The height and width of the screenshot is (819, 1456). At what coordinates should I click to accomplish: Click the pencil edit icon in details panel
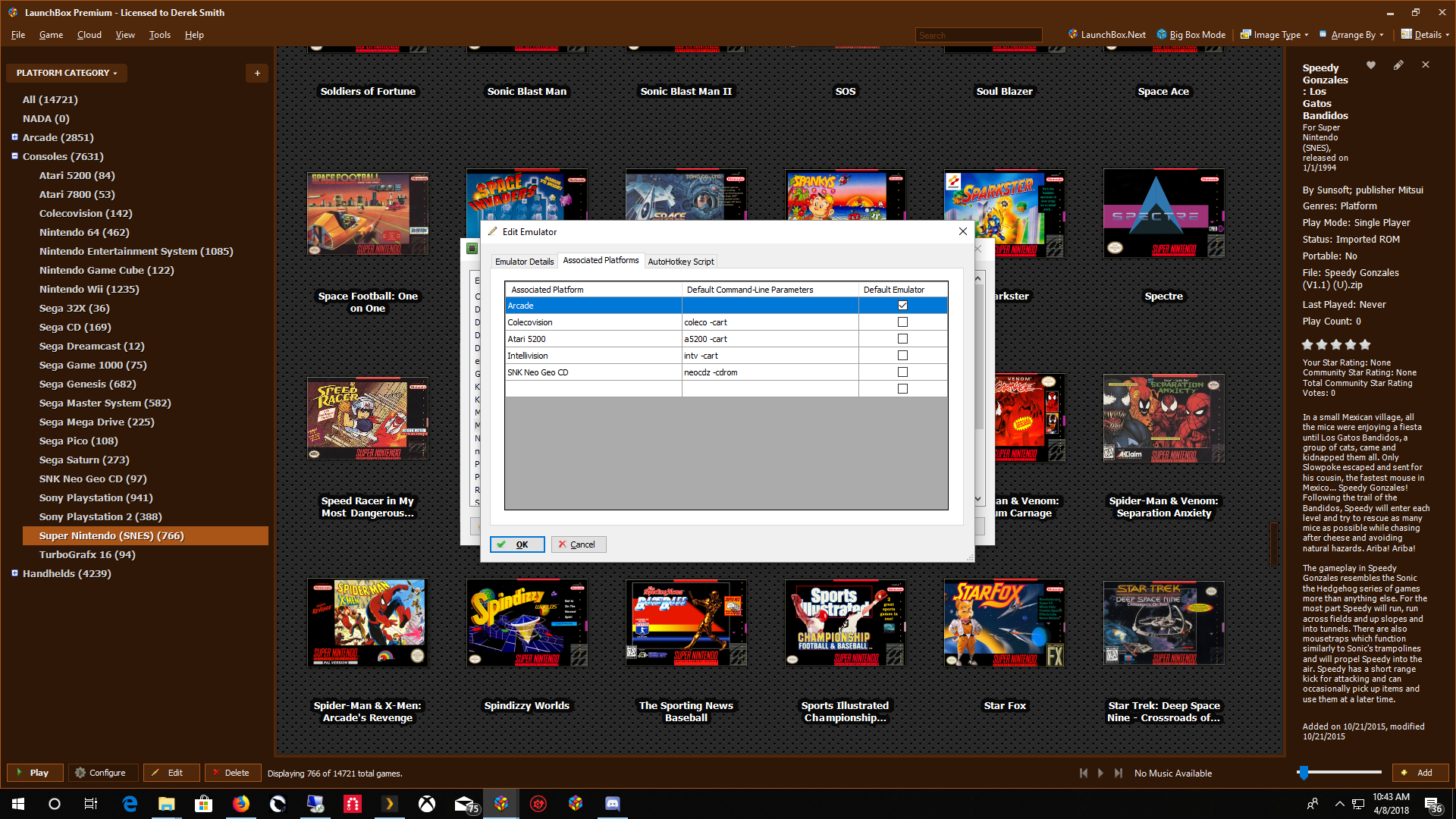1398,65
